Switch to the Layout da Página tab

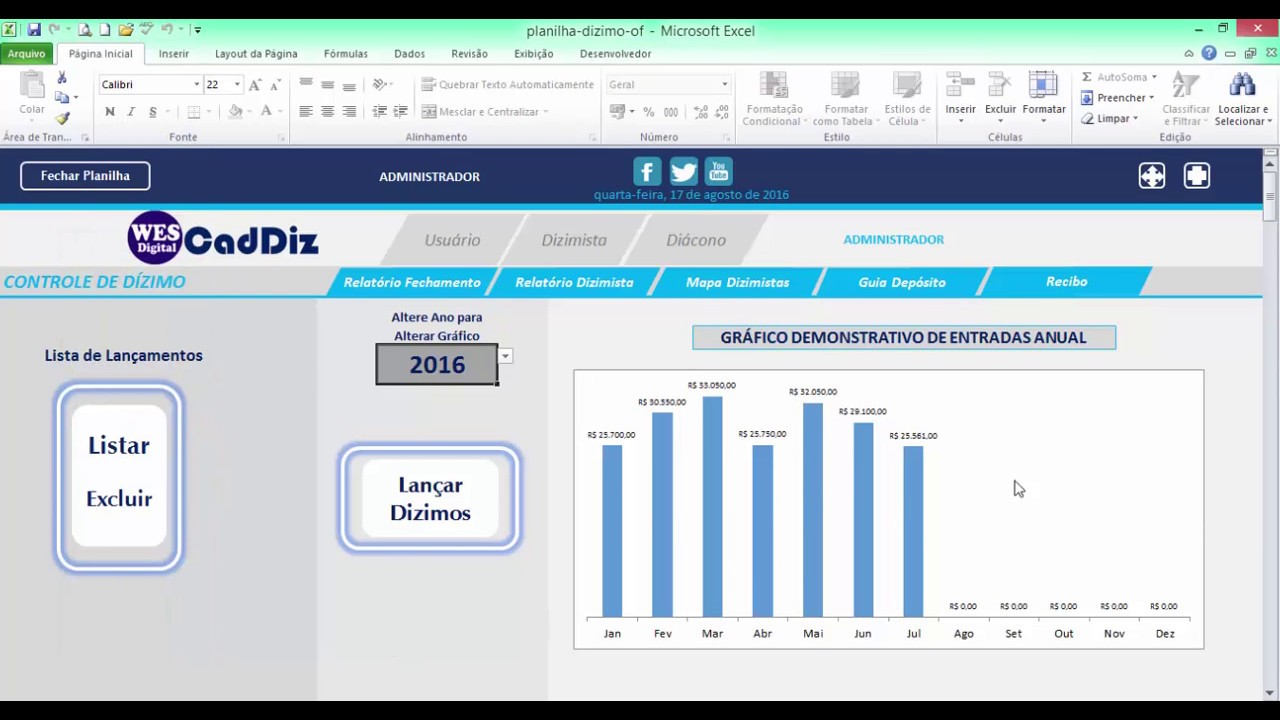pyautogui.click(x=256, y=54)
